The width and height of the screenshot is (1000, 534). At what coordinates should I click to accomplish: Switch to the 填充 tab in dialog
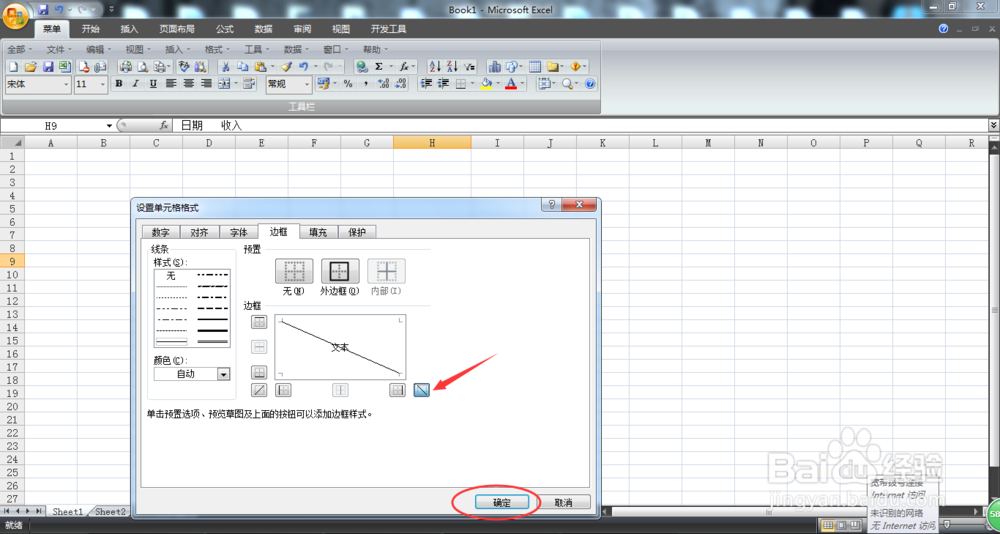click(x=318, y=232)
